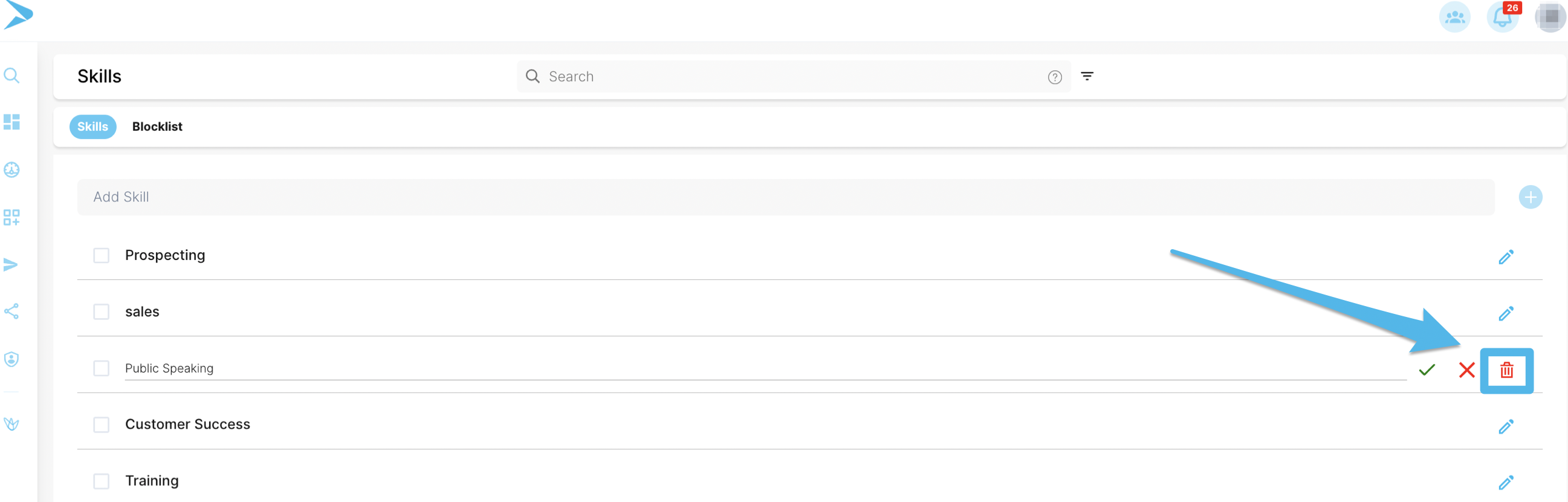Click the sidebar share icon
Screen dimensions: 1568x502
(11, 311)
